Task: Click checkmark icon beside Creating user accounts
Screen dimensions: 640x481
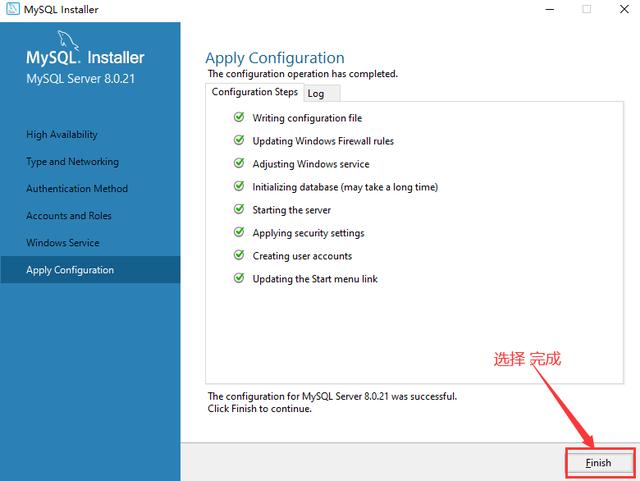Action: [x=239, y=255]
